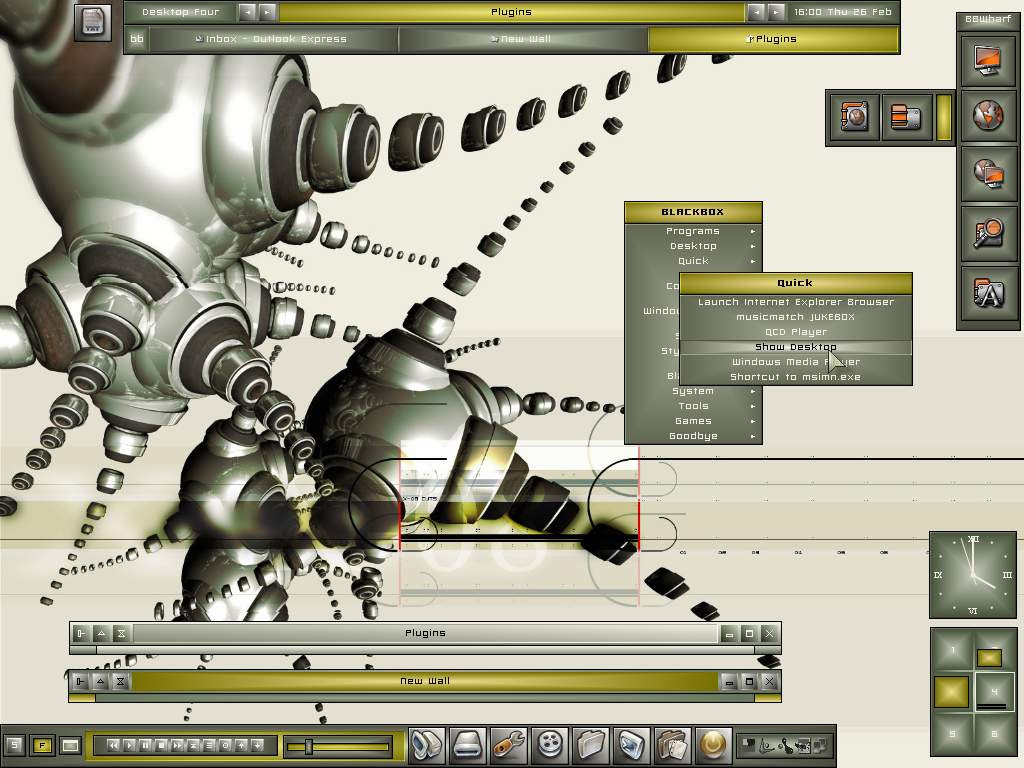This screenshot has width=1024, height=768.
Task: Switch to Plugins task in taskbar
Action: pos(773,39)
